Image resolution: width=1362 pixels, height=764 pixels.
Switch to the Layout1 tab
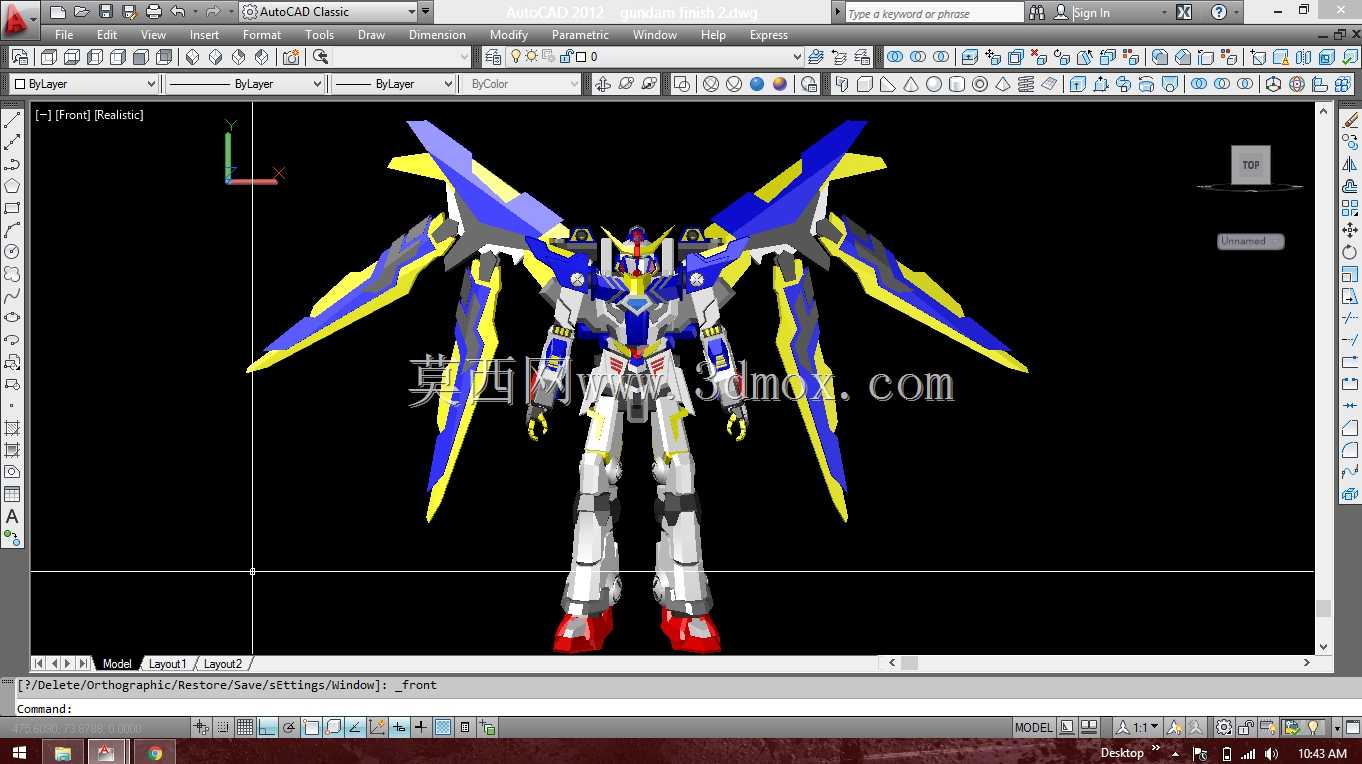click(x=167, y=664)
